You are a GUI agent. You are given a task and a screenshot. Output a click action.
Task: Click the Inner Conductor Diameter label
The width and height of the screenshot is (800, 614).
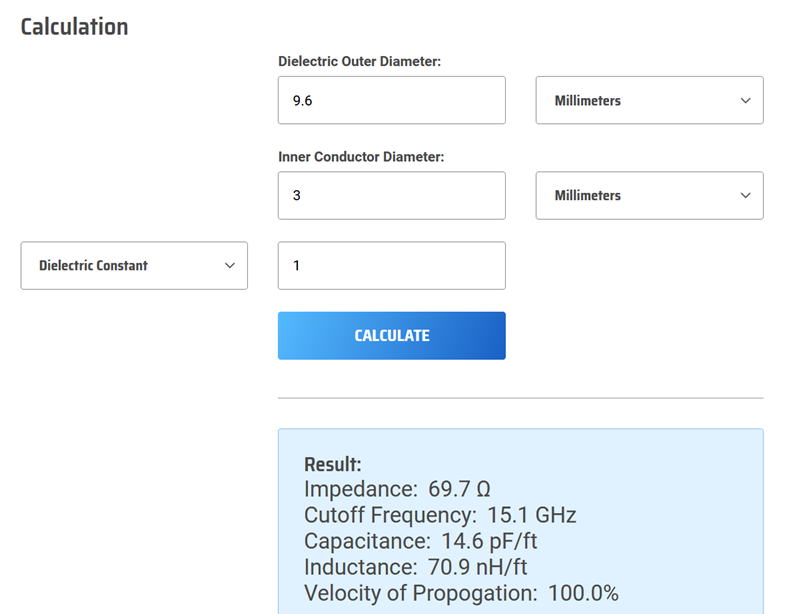click(361, 157)
